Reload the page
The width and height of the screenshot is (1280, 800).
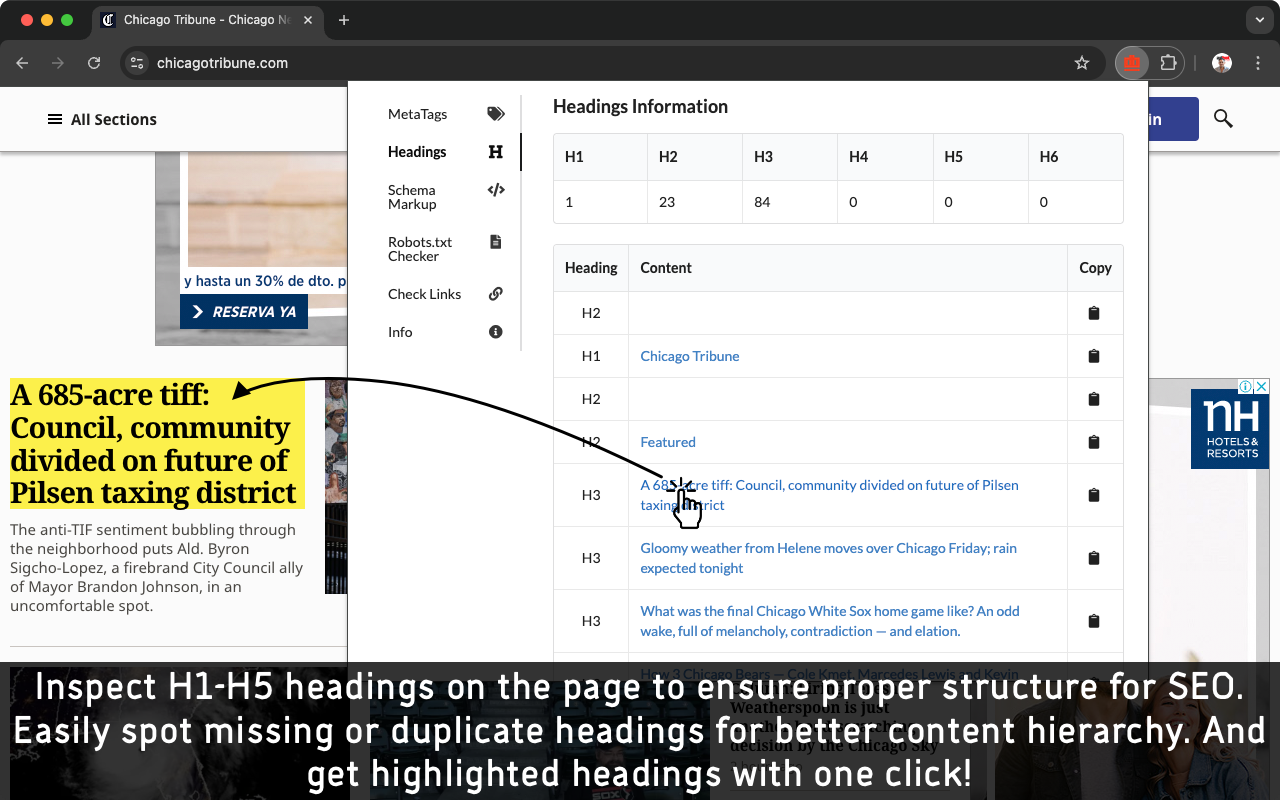pyautogui.click(x=94, y=63)
